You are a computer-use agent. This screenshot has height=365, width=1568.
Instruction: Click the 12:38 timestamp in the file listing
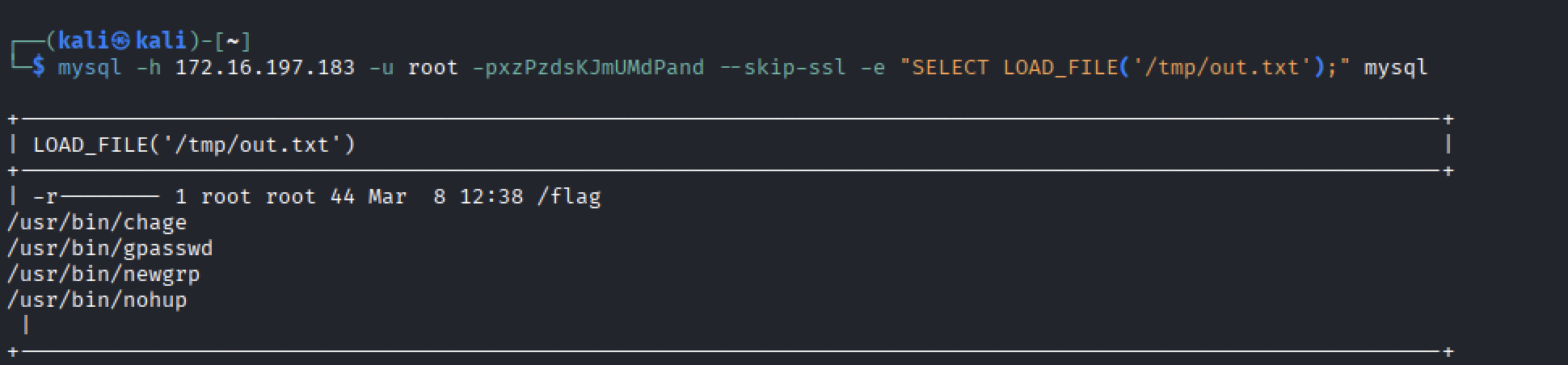point(491,197)
